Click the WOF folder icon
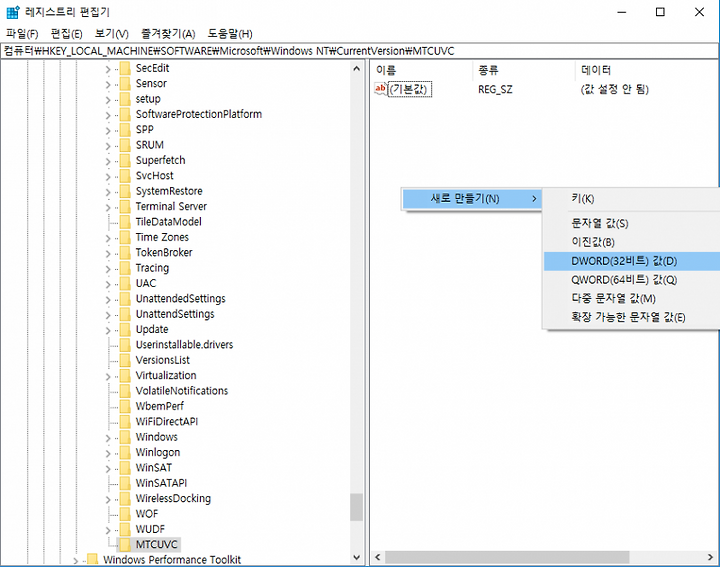720x567 pixels. [x=125, y=514]
